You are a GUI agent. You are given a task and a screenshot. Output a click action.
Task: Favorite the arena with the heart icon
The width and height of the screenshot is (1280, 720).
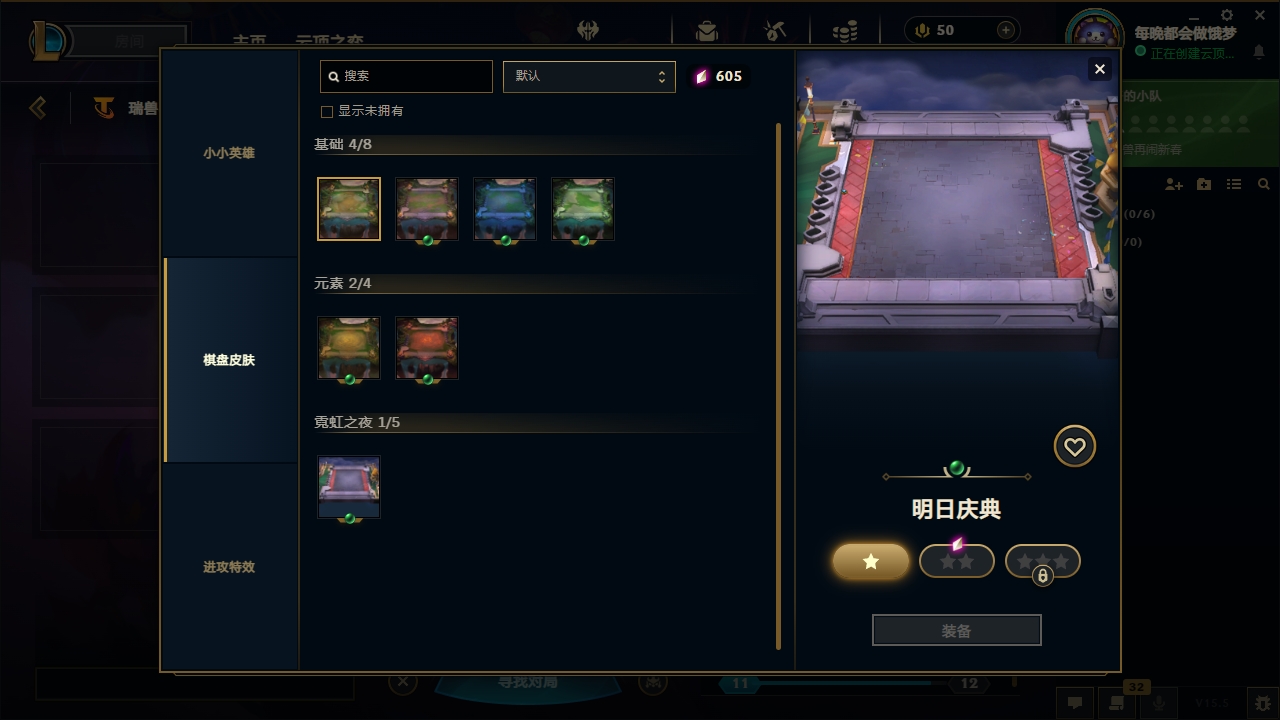click(1075, 446)
